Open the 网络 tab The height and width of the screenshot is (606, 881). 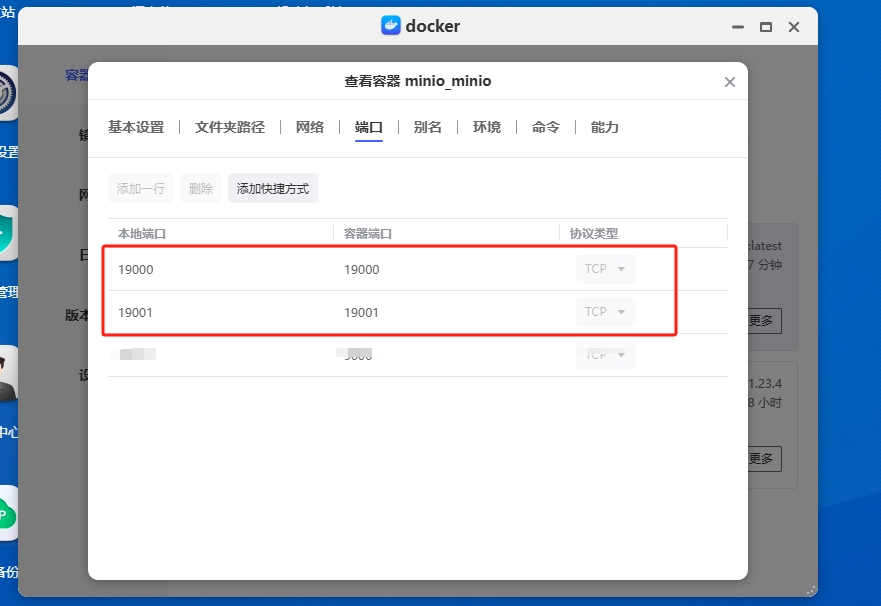pos(310,127)
